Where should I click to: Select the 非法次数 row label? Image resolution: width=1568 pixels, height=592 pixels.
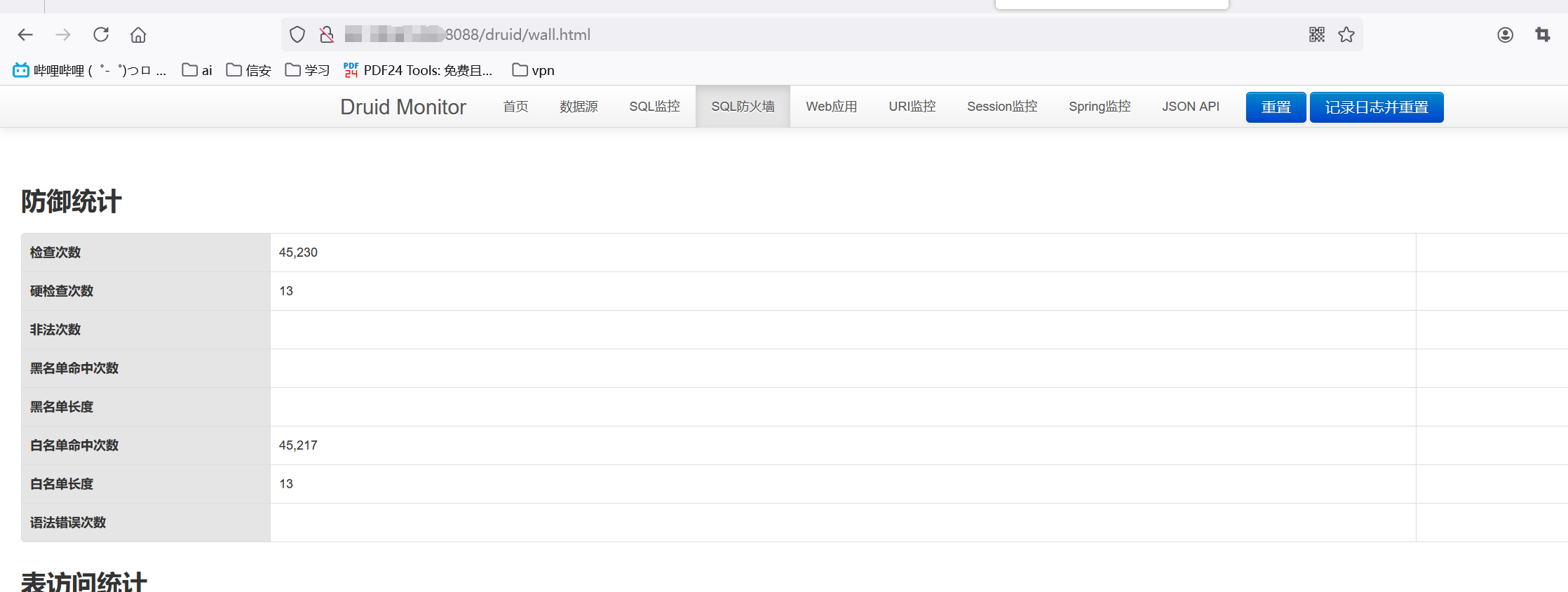(x=55, y=330)
